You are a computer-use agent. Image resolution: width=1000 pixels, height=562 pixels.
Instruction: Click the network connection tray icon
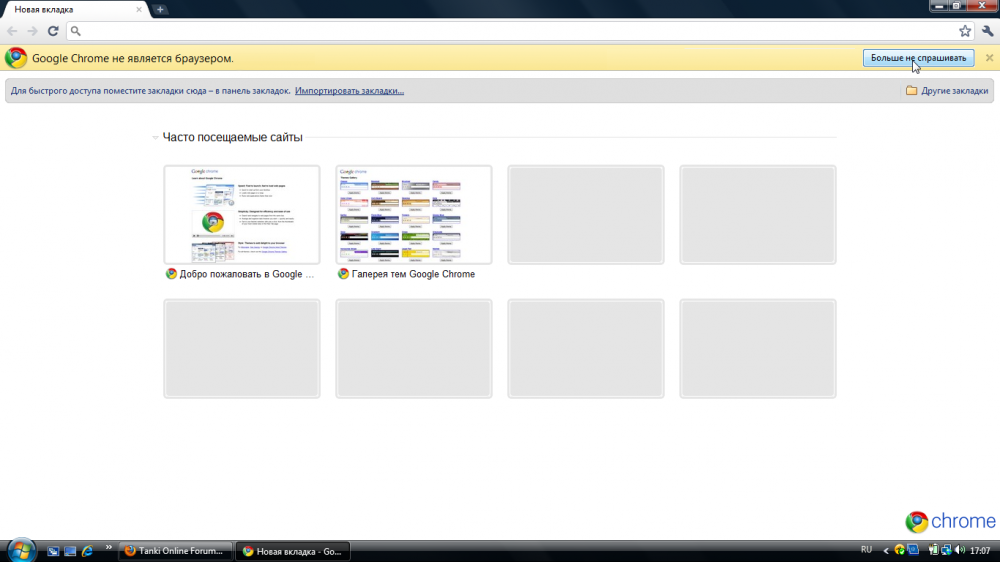[946, 550]
